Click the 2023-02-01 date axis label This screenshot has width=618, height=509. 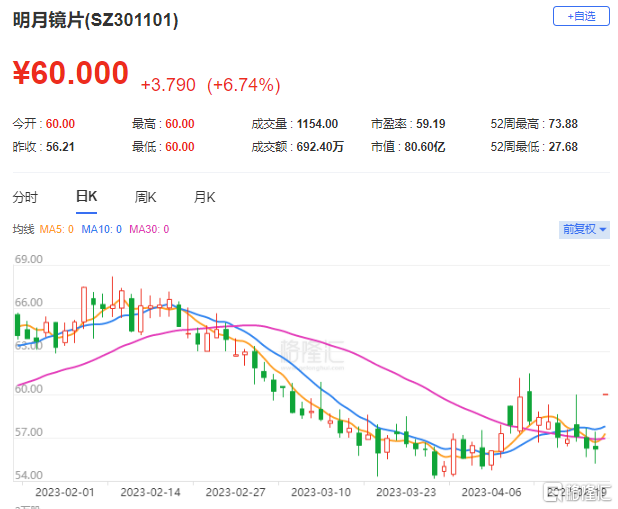(65, 492)
